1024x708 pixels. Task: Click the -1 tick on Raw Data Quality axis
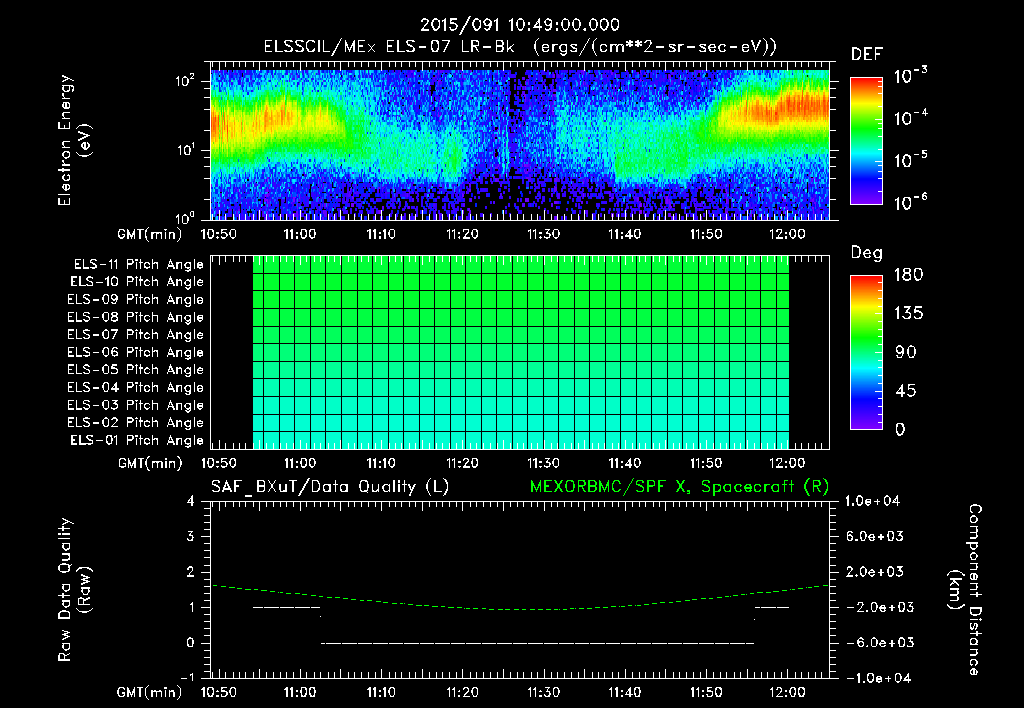pos(187,678)
